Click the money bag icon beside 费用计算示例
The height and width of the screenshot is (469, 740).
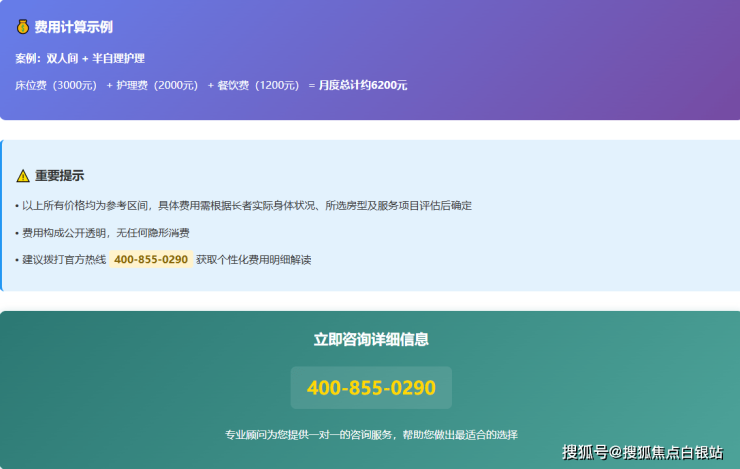(22, 27)
